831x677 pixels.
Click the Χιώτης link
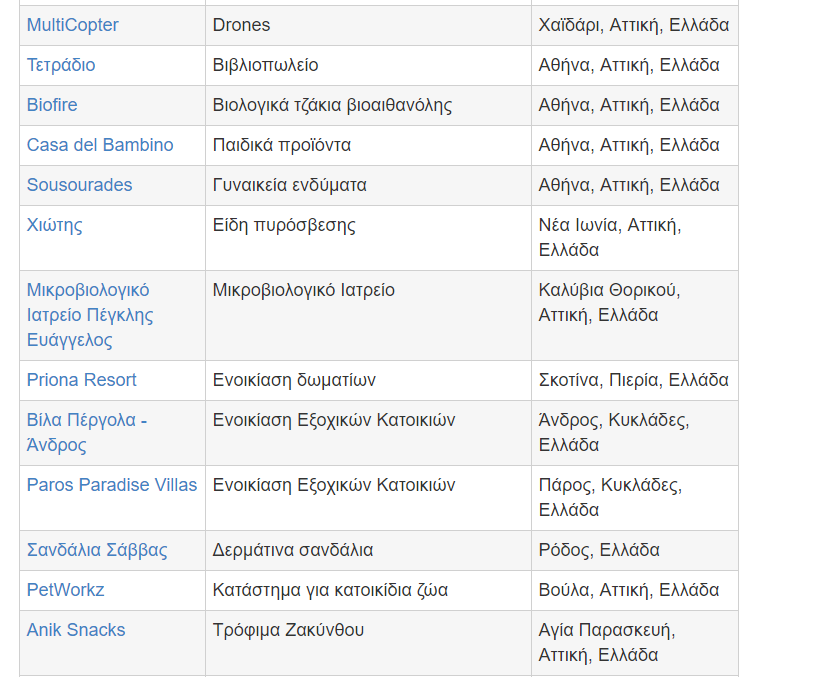coord(55,225)
